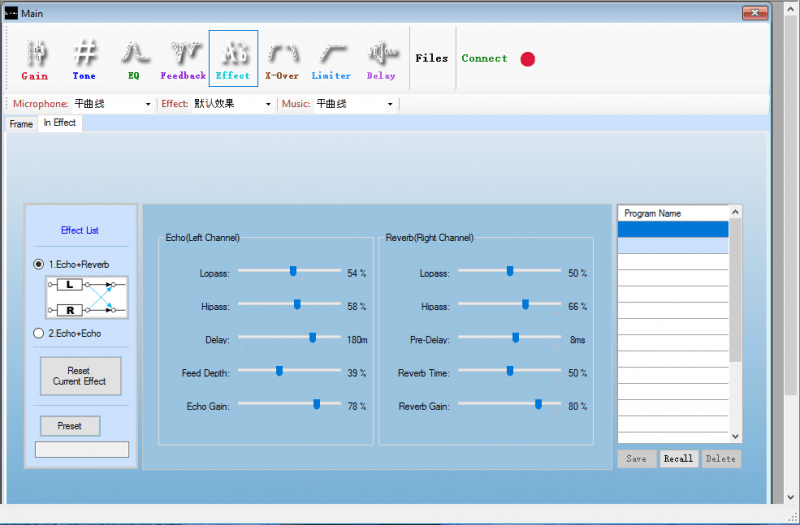This screenshot has height=525, width=800.
Task: Select the EQ toolbar icon
Action: (x=133, y=58)
